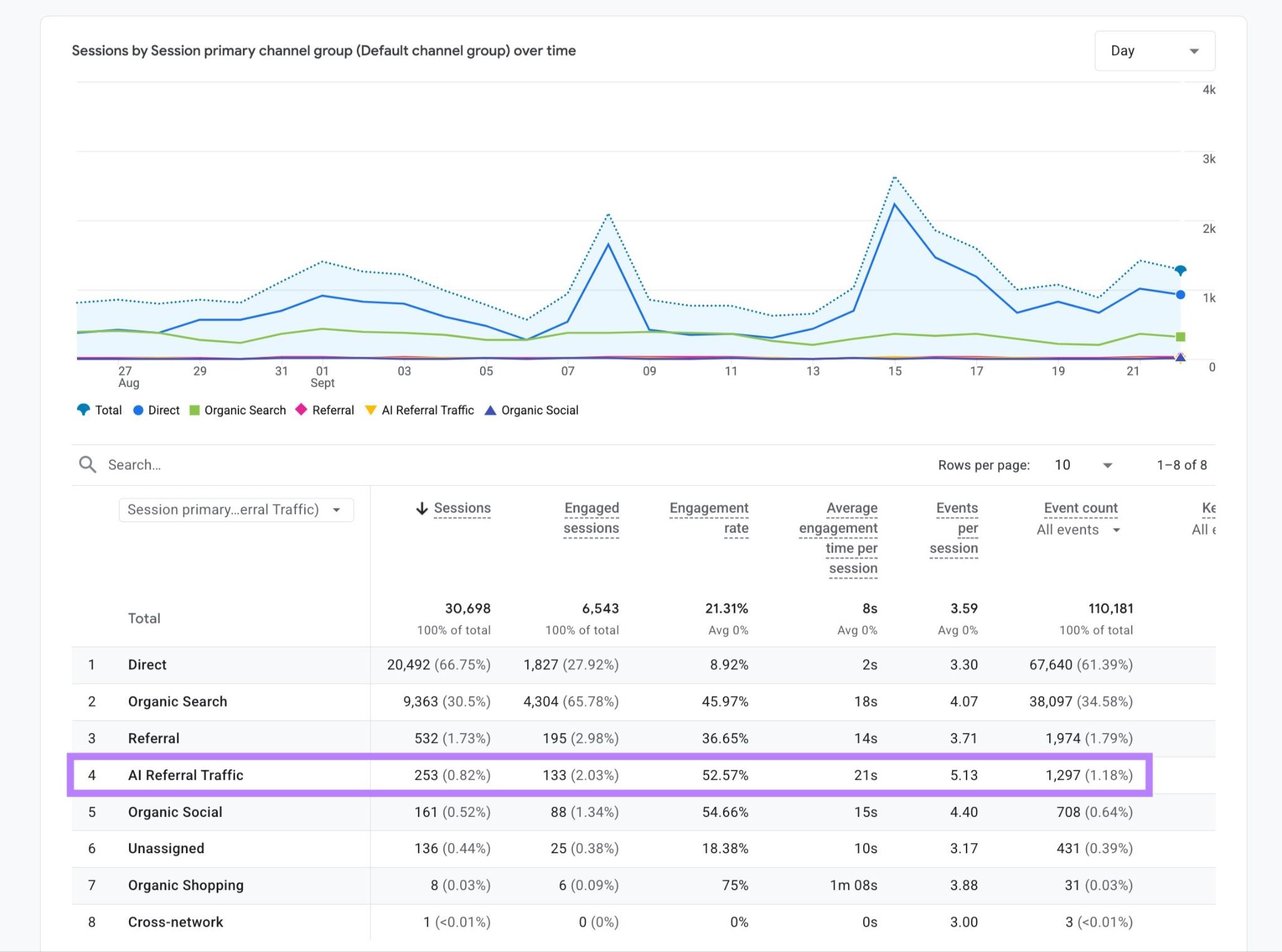Click the 1m 08s engagement time cell

[854, 886]
